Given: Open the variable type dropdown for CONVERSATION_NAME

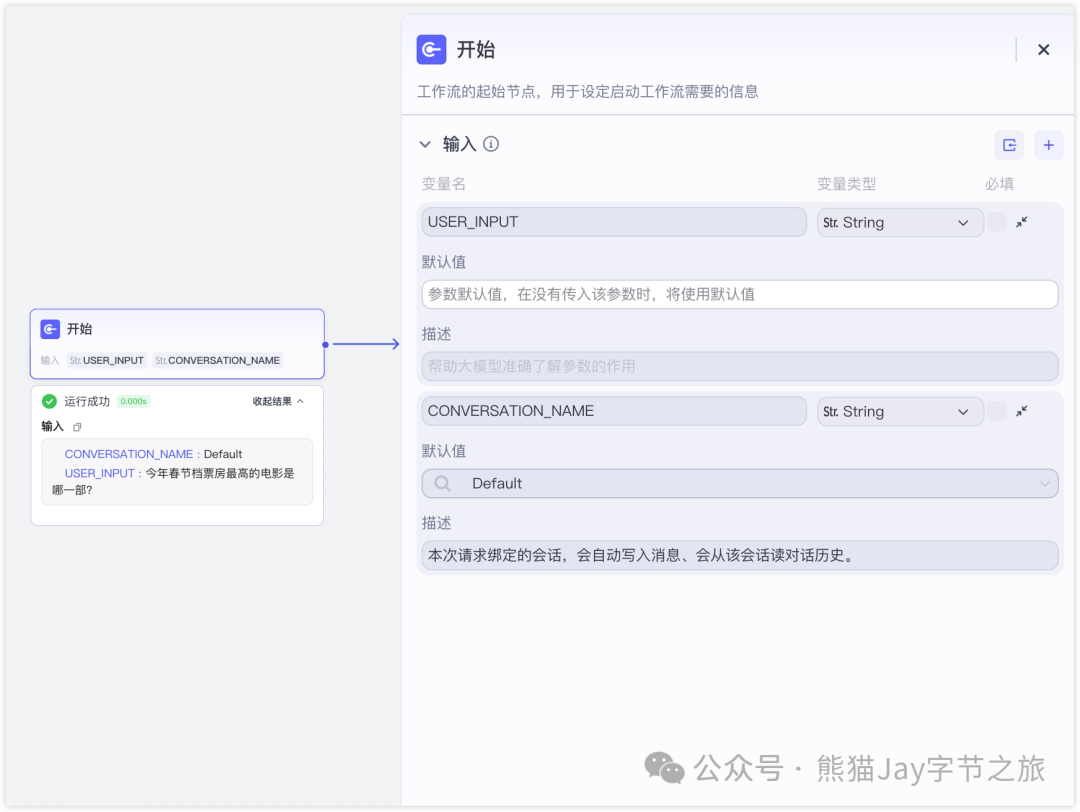Looking at the screenshot, I should (x=899, y=411).
